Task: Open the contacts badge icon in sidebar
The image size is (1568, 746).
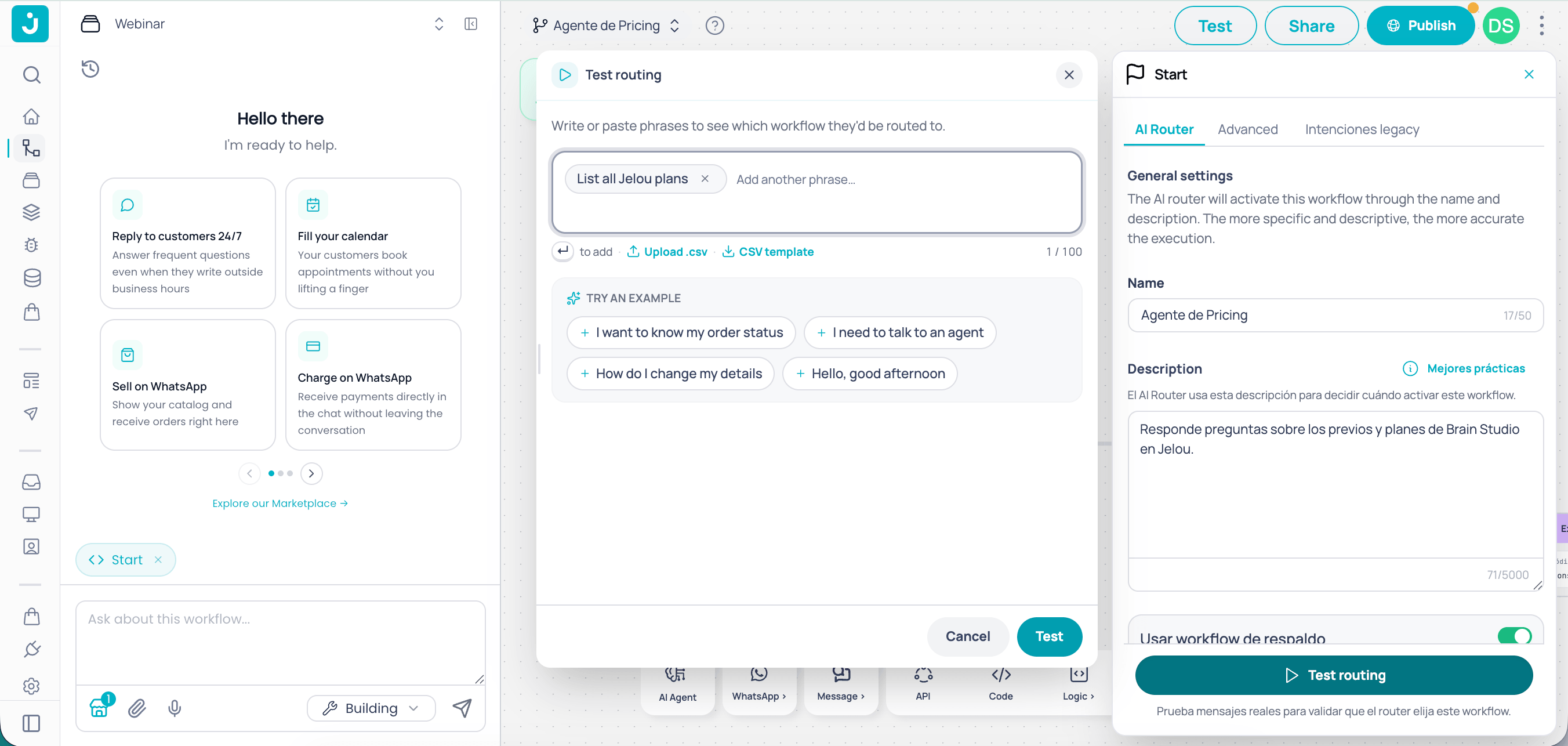Action: 31,546
